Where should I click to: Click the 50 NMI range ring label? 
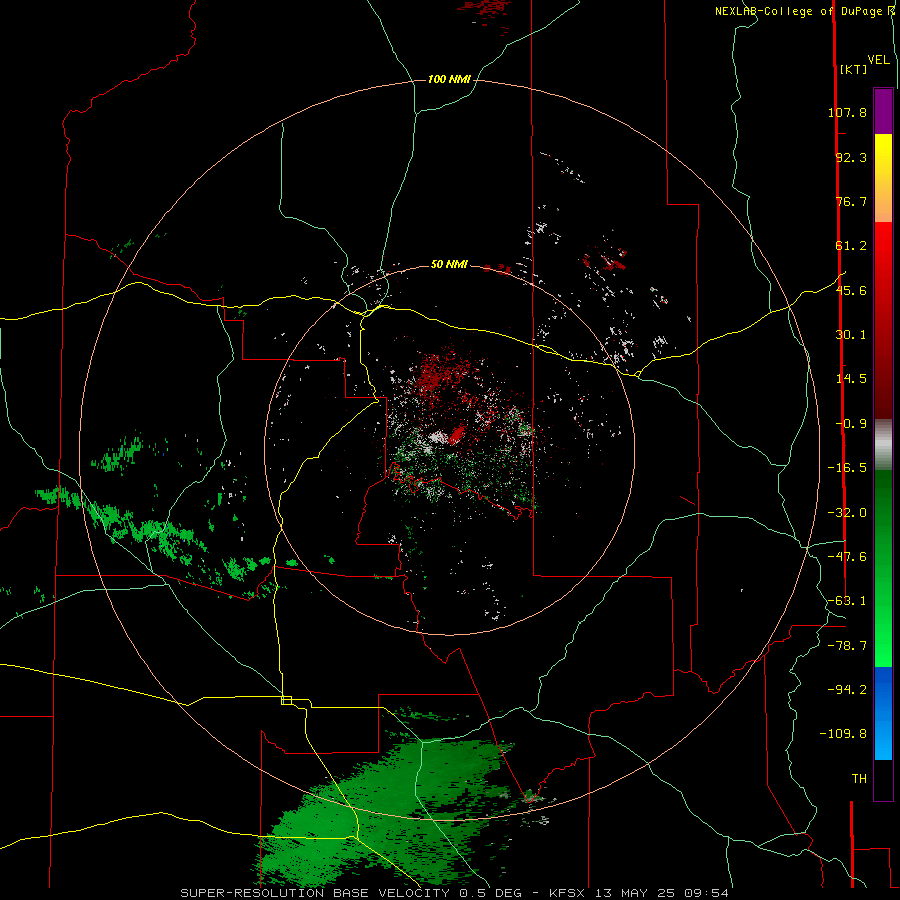pos(449,265)
